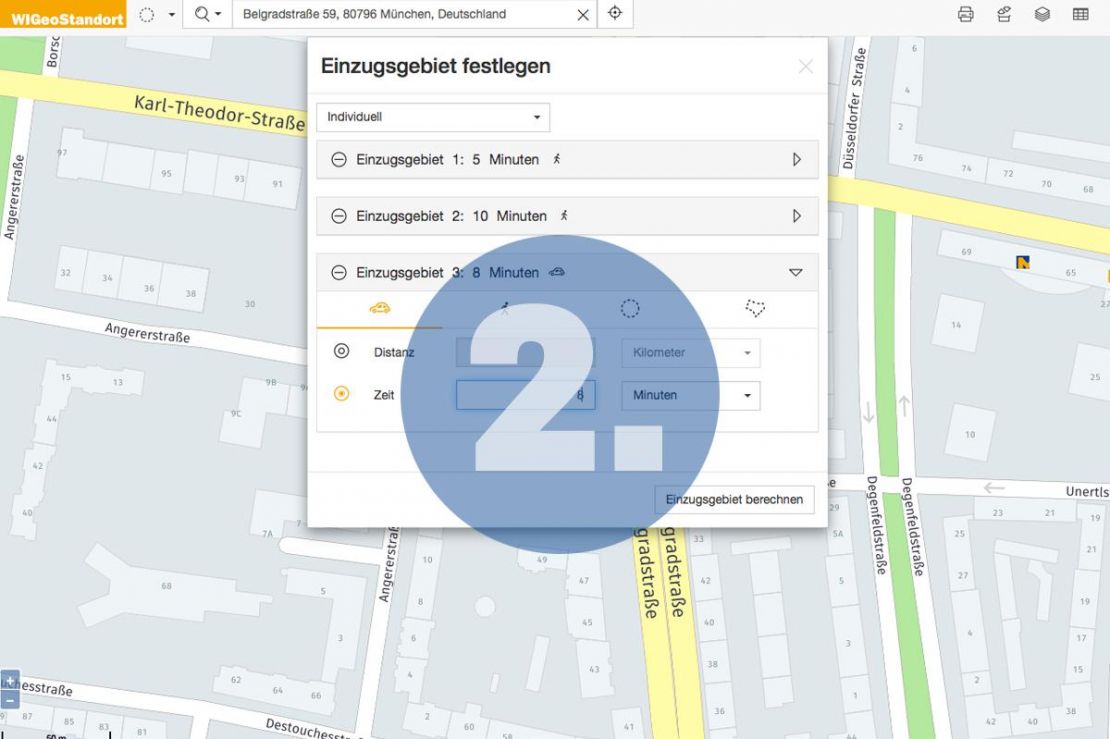Click the Einzugsgebiet berechnen button

click(x=734, y=499)
